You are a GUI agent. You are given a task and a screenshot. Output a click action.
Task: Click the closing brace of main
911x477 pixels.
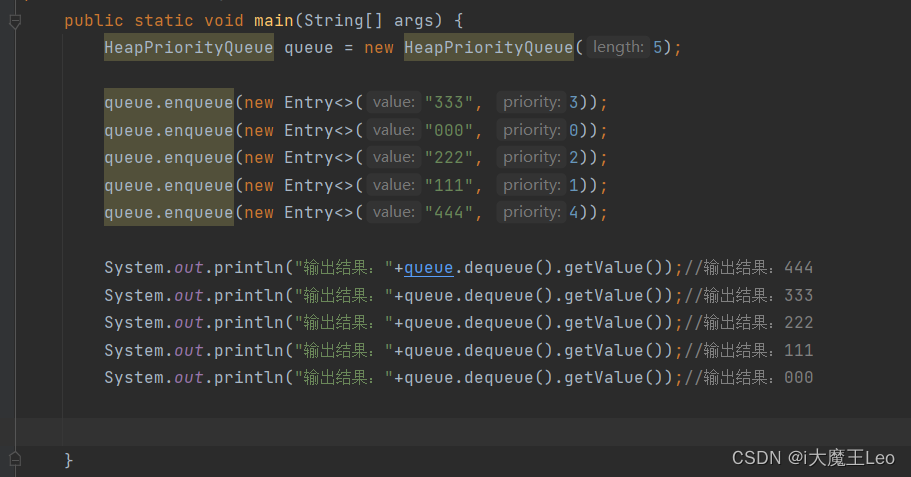click(x=69, y=460)
